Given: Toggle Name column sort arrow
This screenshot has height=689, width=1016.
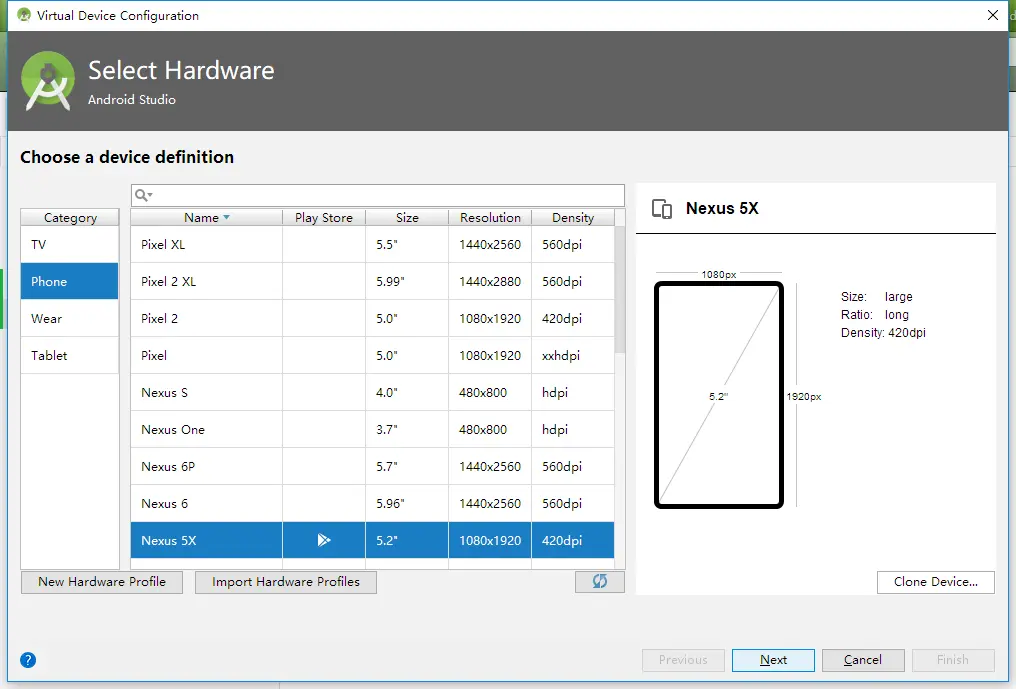Looking at the screenshot, I should 226,217.
